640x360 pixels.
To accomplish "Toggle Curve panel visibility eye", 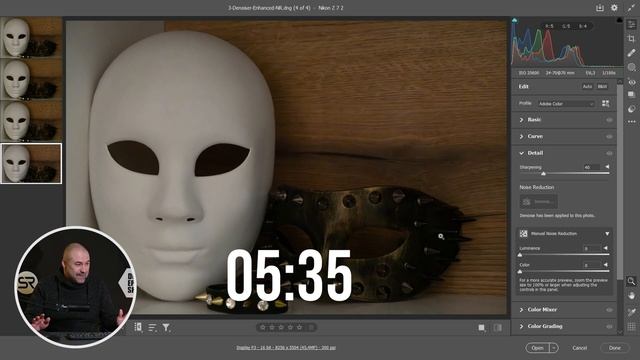I will (609, 137).
